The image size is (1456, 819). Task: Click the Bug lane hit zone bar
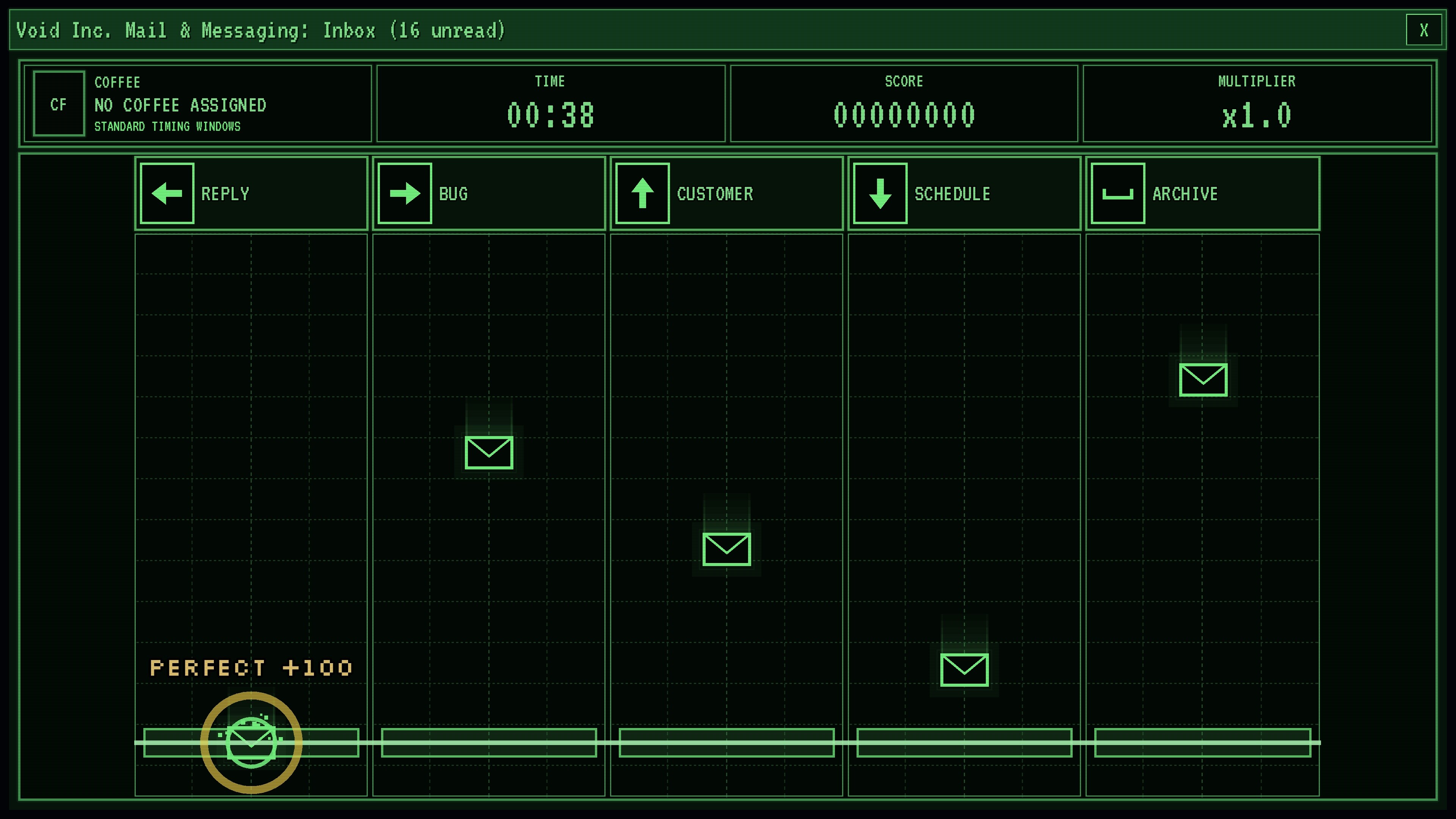(489, 743)
